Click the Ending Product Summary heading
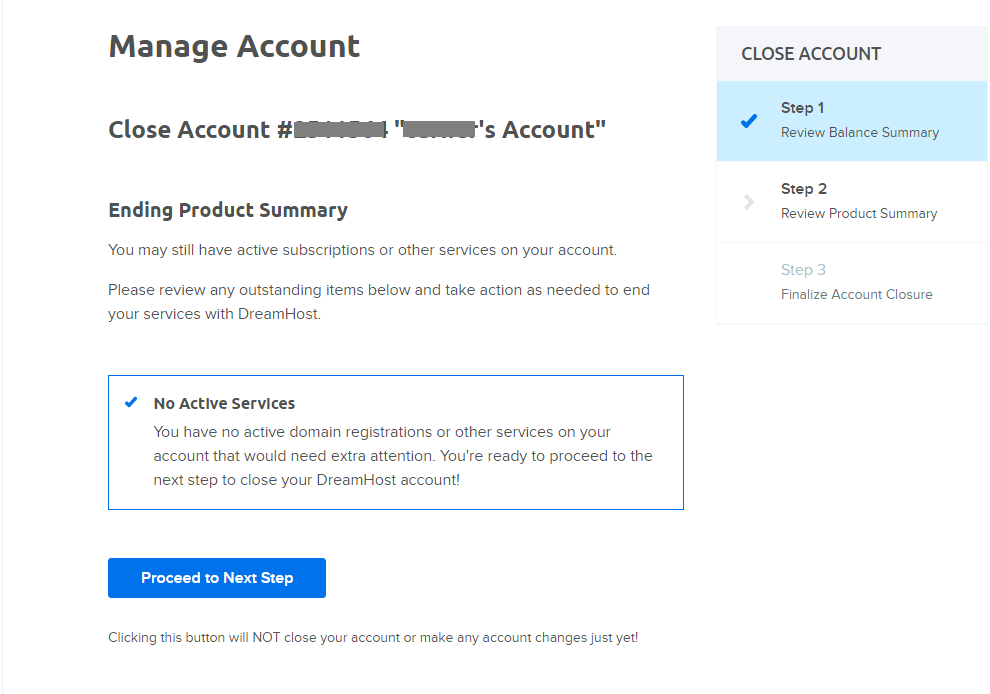 (228, 210)
